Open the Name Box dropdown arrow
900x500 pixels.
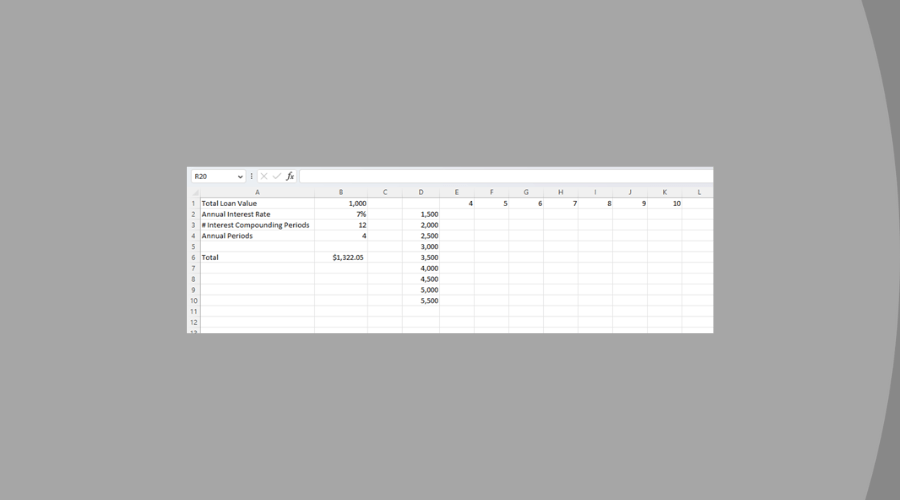(240, 177)
